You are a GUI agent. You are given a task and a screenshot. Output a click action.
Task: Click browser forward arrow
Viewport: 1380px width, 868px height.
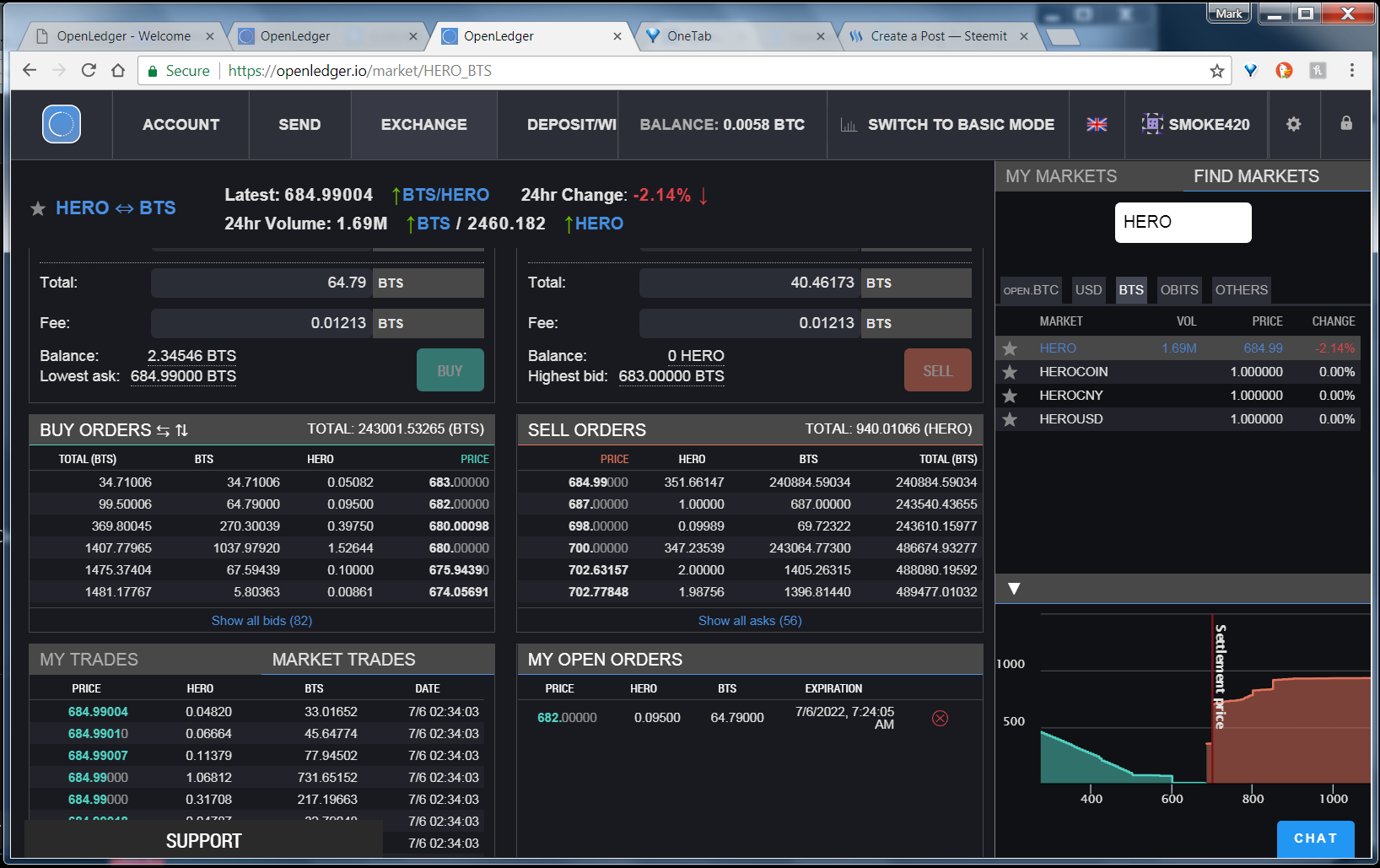(x=59, y=70)
